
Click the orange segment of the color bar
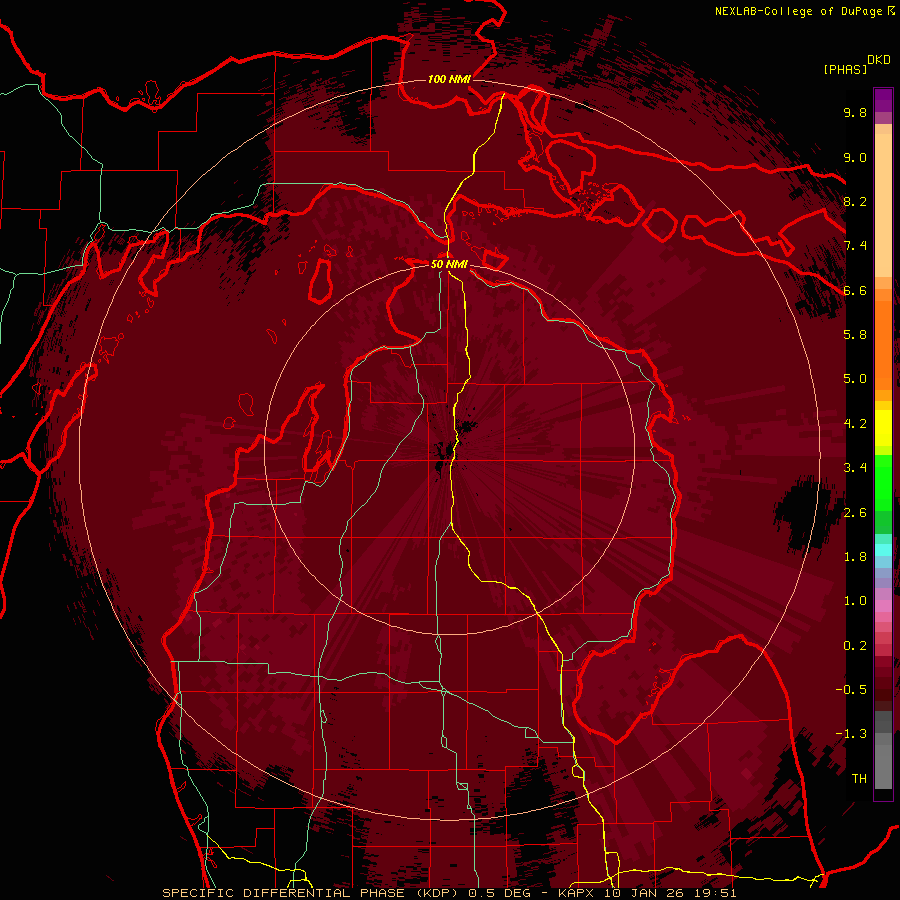click(x=883, y=344)
